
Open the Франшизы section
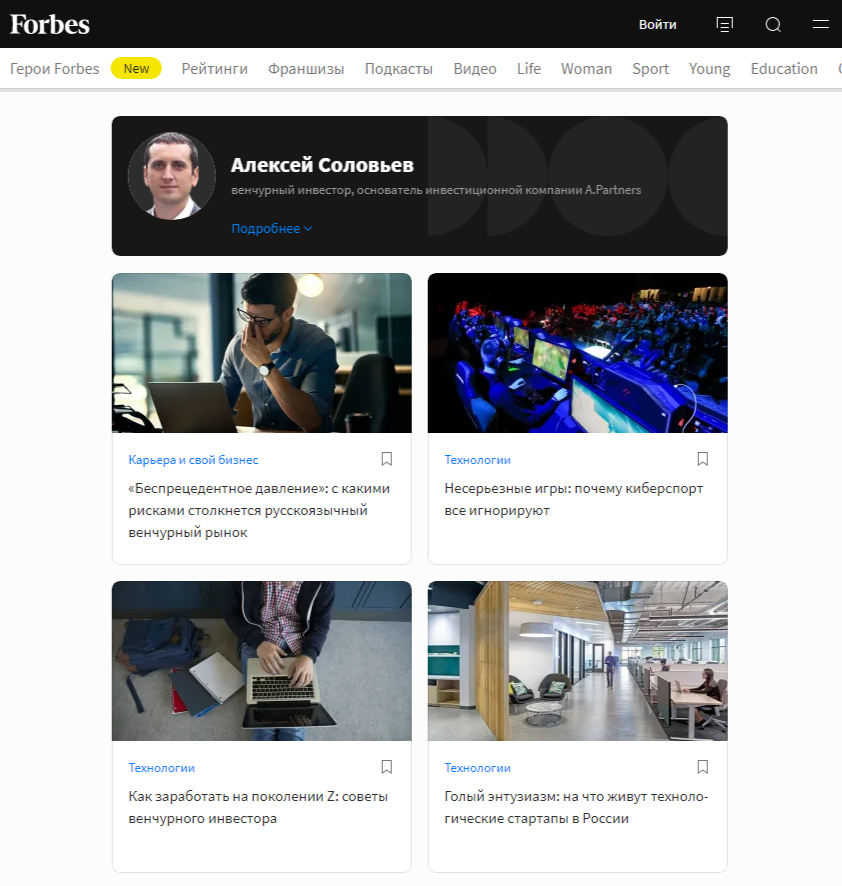(306, 68)
